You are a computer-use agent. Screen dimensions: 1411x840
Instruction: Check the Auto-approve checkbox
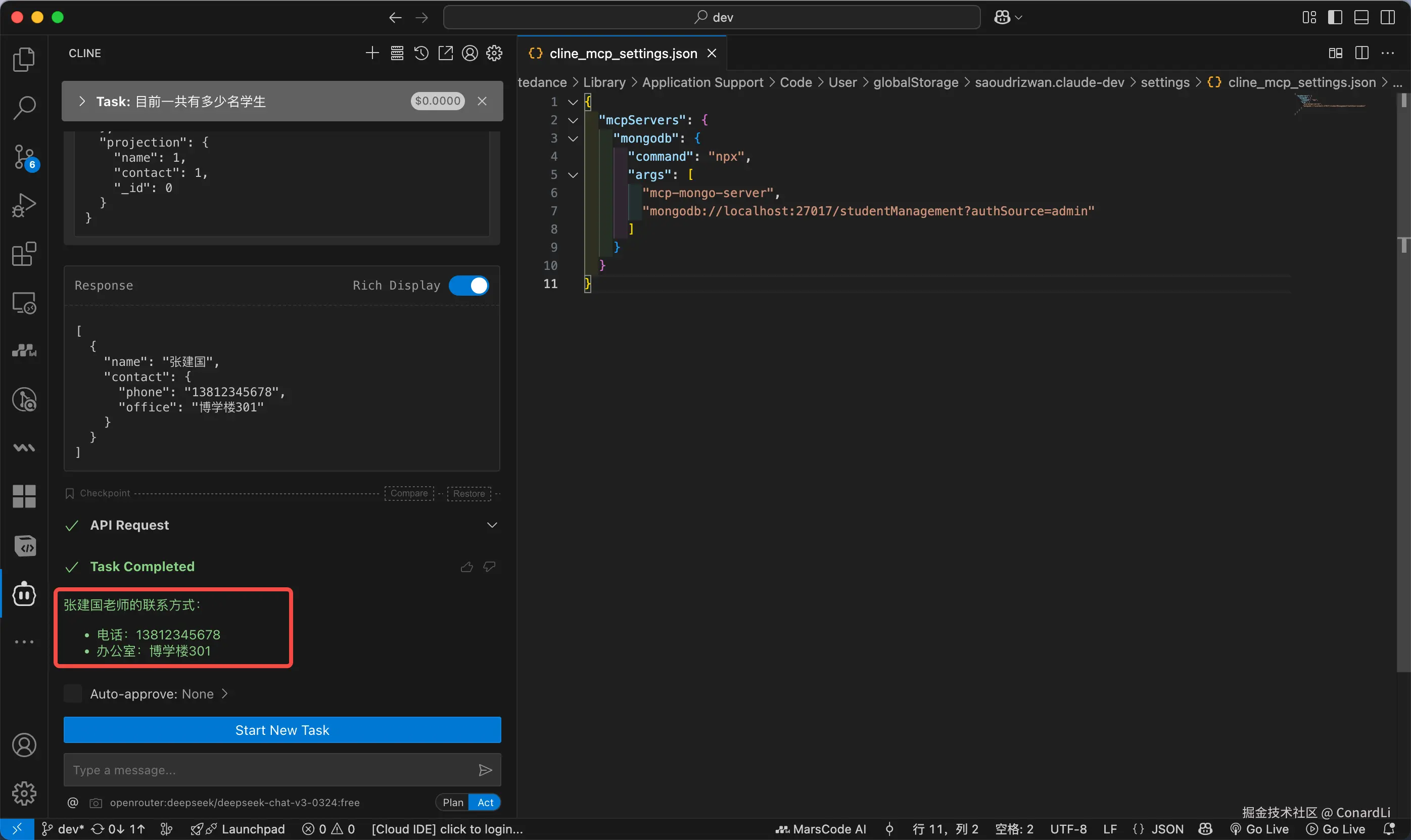coord(73,693)
